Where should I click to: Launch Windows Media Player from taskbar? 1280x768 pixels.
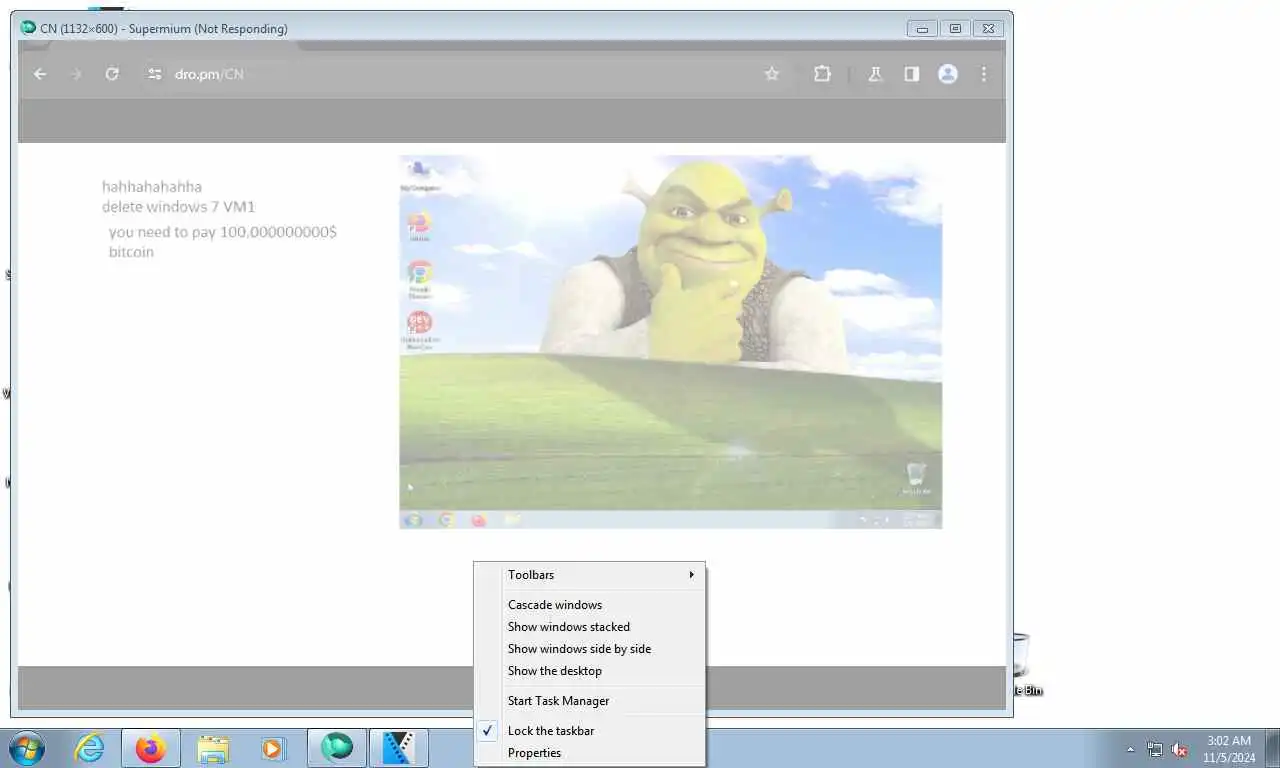pyautogui.click(x=272, y=748)
